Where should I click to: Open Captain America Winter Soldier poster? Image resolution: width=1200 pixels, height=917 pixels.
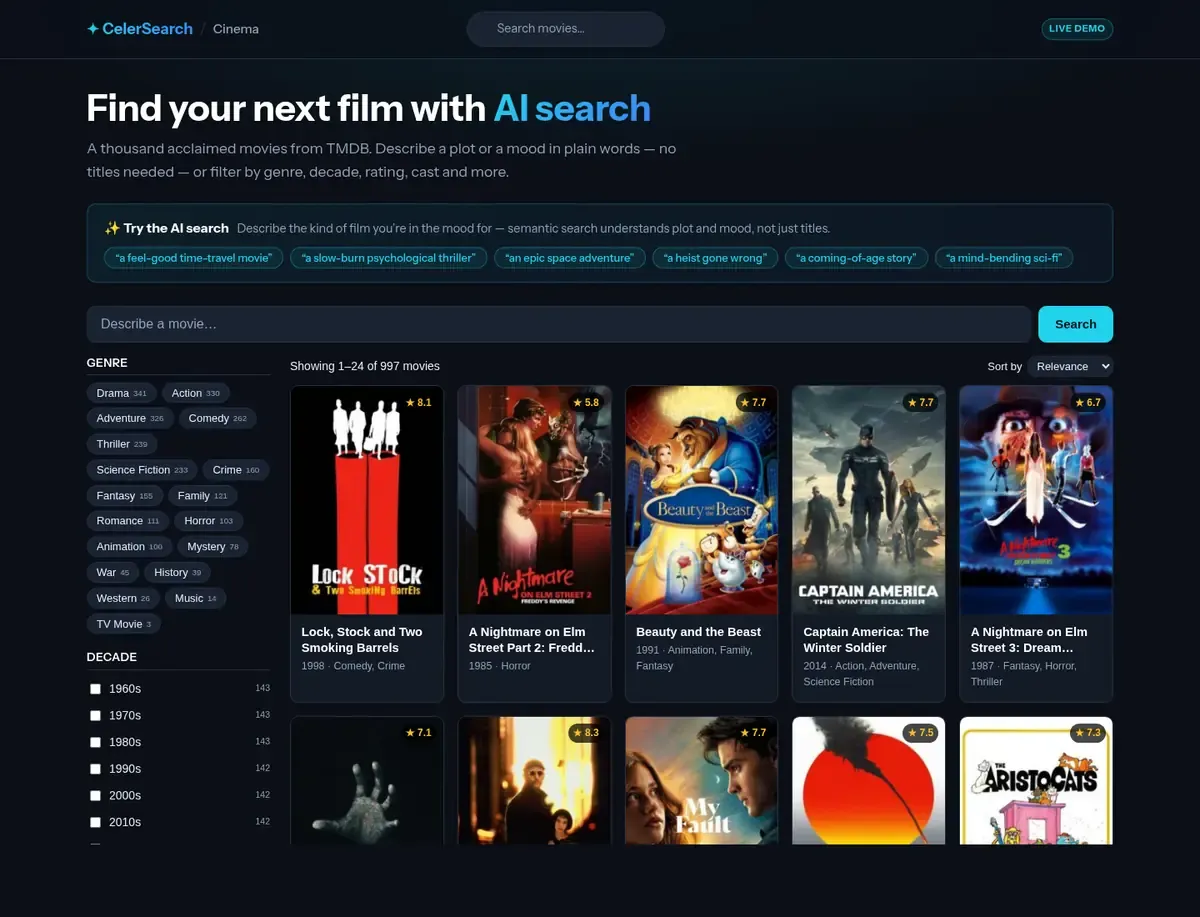pos(868,500)
